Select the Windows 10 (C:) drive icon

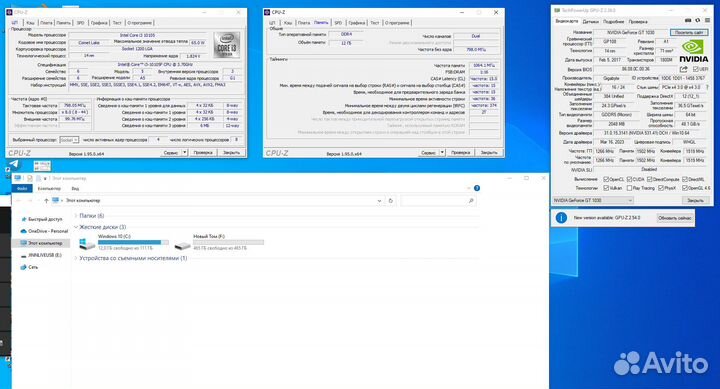click(86, 242)
